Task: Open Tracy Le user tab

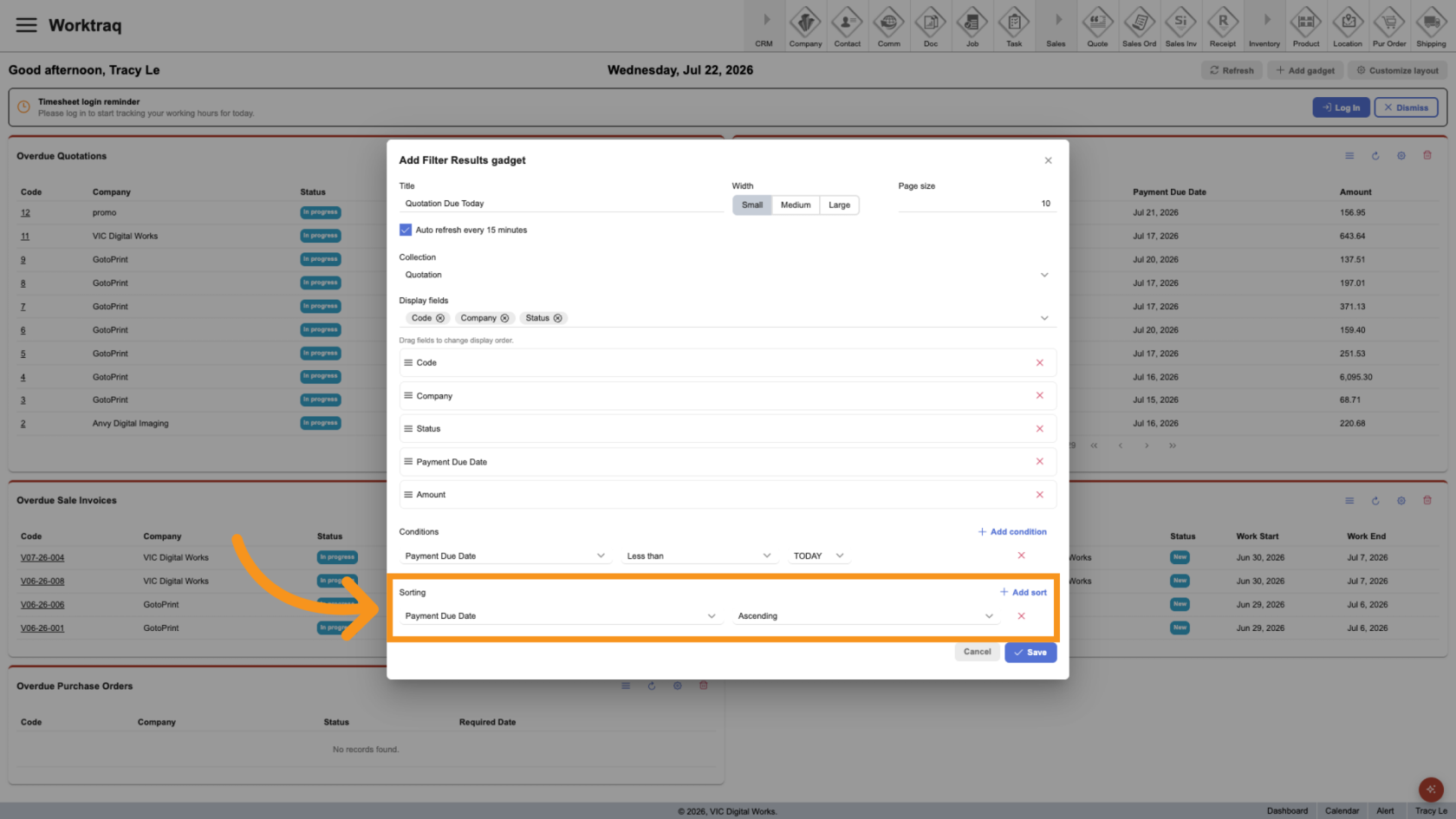Action: (x=1431, y=811)
